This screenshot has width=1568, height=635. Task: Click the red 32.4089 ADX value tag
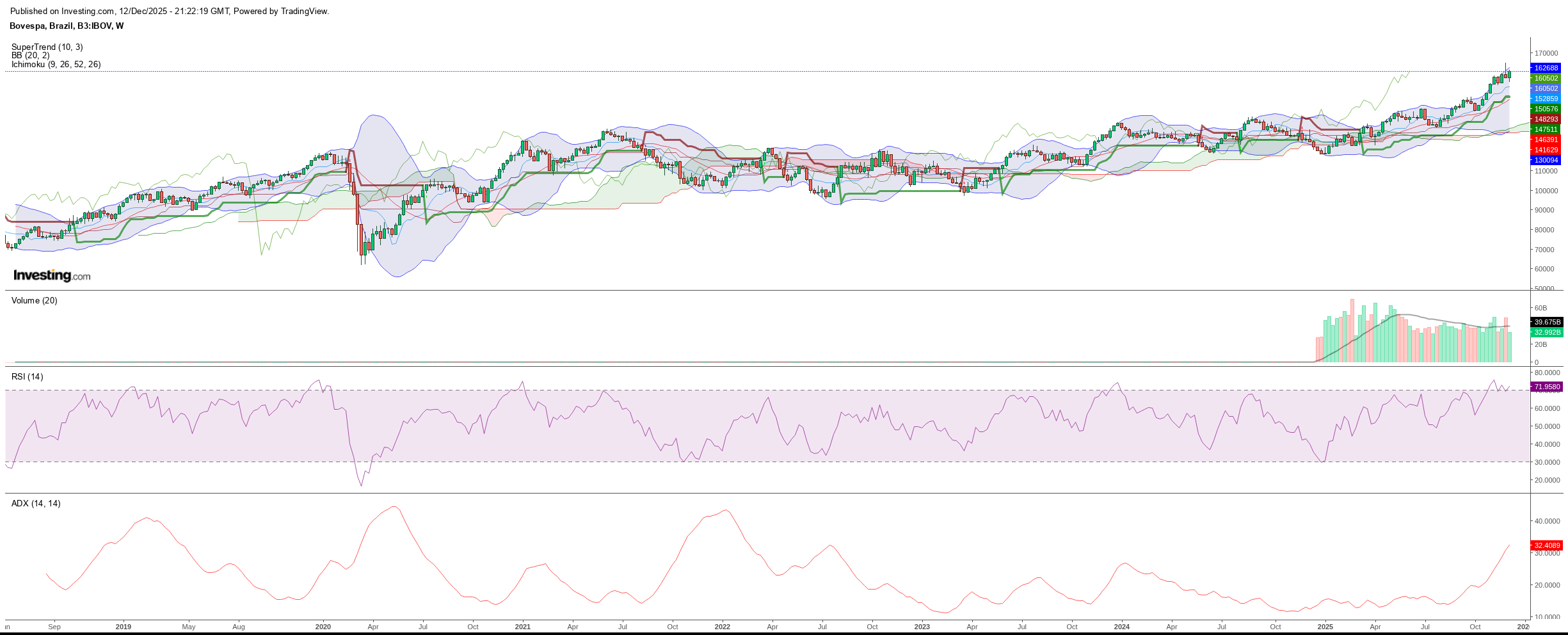(1546, 545)
